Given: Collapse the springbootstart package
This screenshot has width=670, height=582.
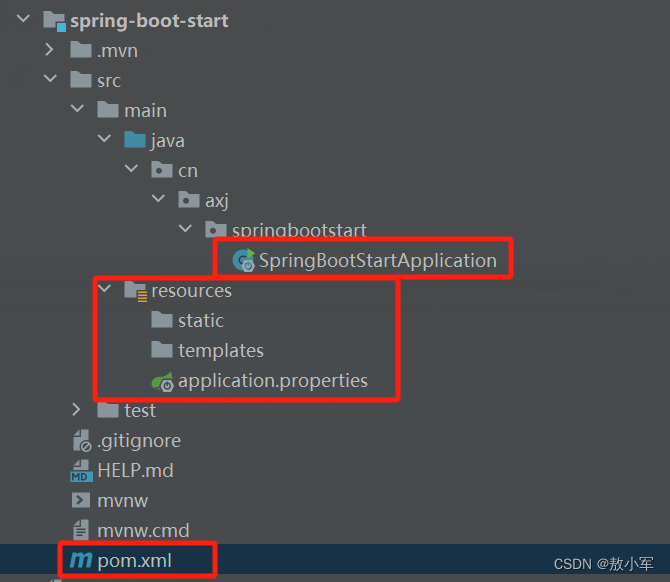Looking at the screenshot, I should [x=185, y=228].
